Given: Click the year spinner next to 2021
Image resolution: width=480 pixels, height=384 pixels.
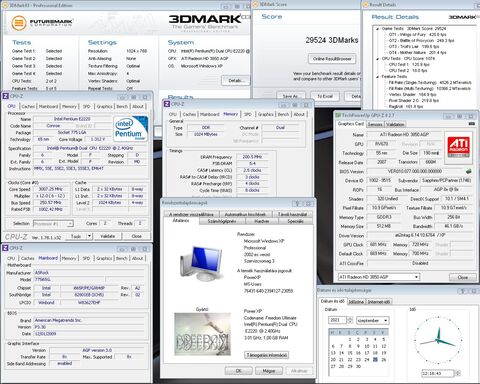Looking at the screenshot, I should pyautogui.click(x=350, y=320).
